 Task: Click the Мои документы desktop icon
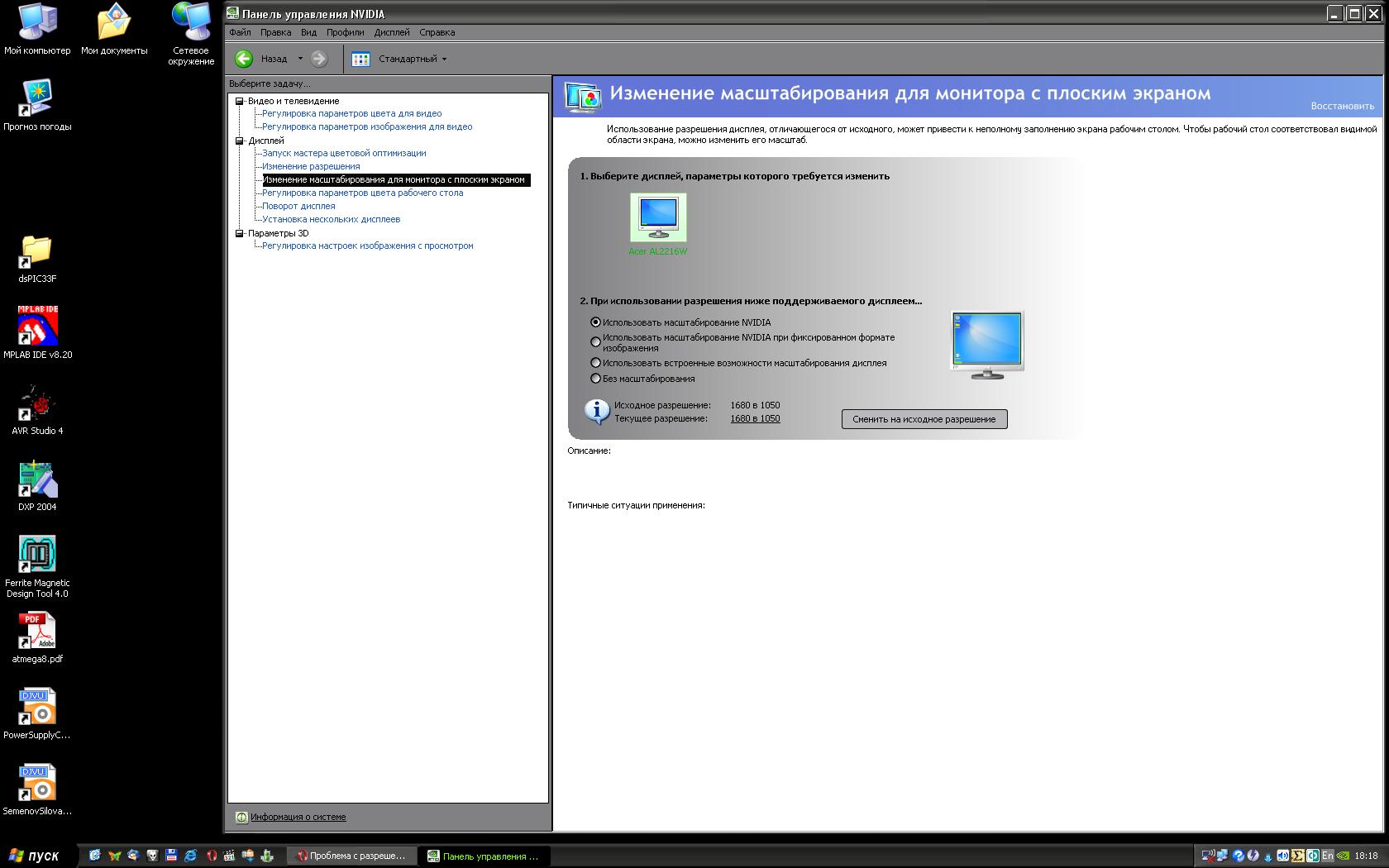(114, 22)
